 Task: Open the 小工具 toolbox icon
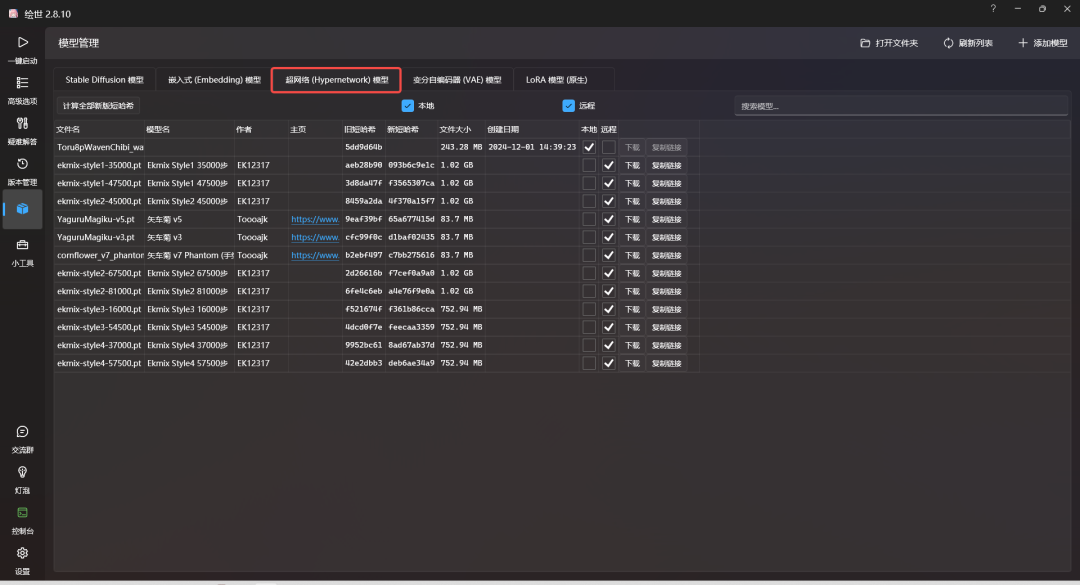tap(22, 246)
